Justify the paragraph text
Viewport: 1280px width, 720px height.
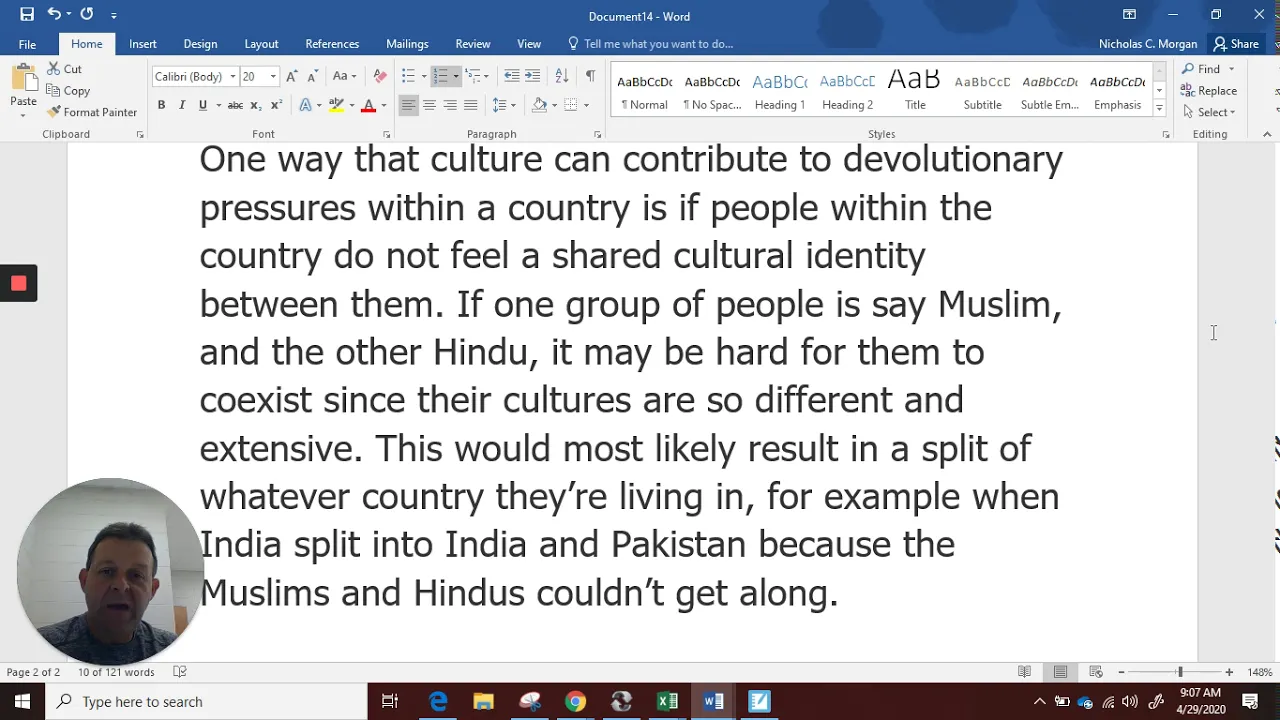point(471,105)
